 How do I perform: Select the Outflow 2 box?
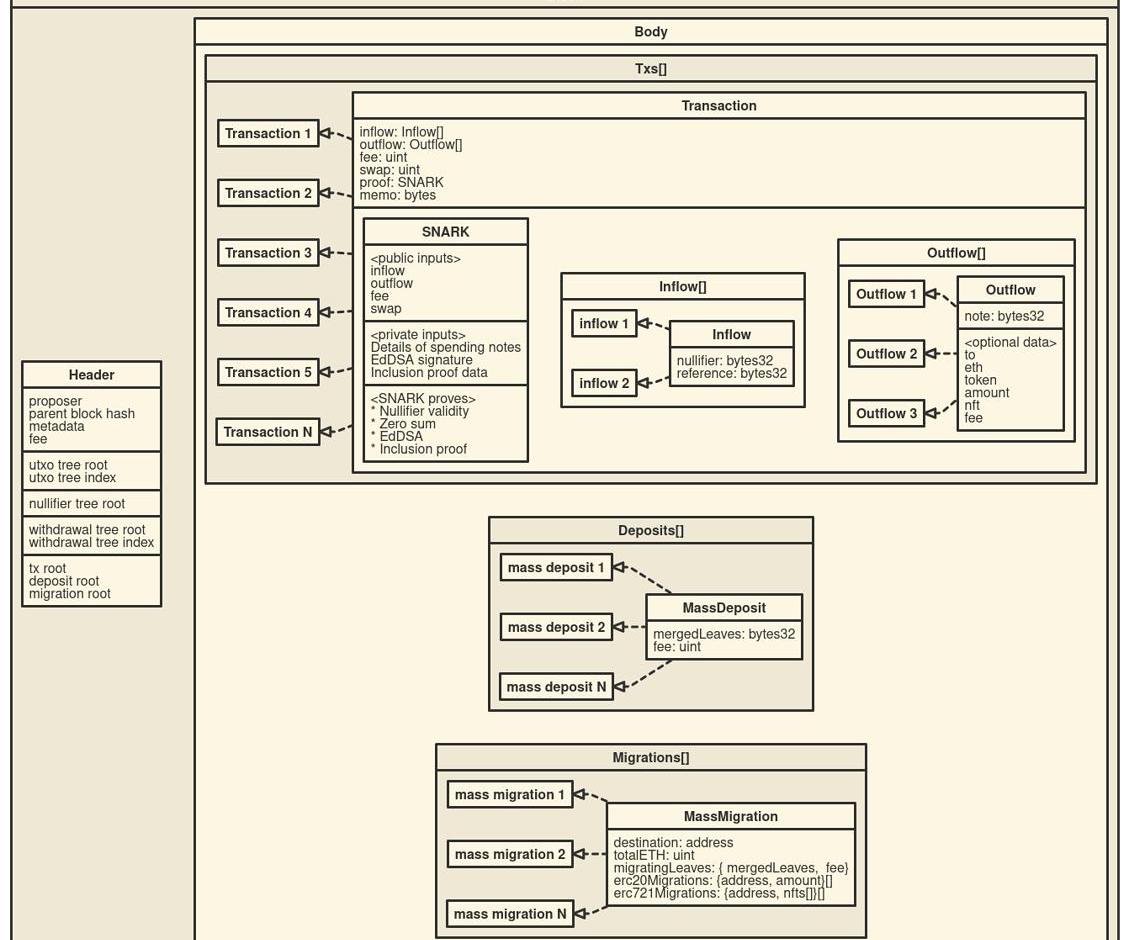tap(886, 354)
